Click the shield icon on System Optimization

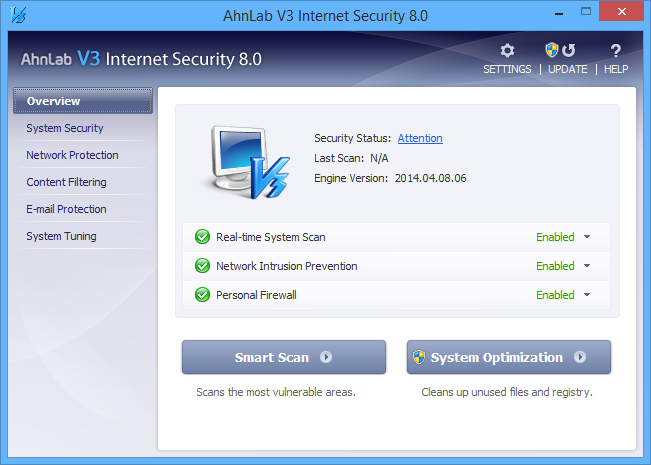pos(420,357)
